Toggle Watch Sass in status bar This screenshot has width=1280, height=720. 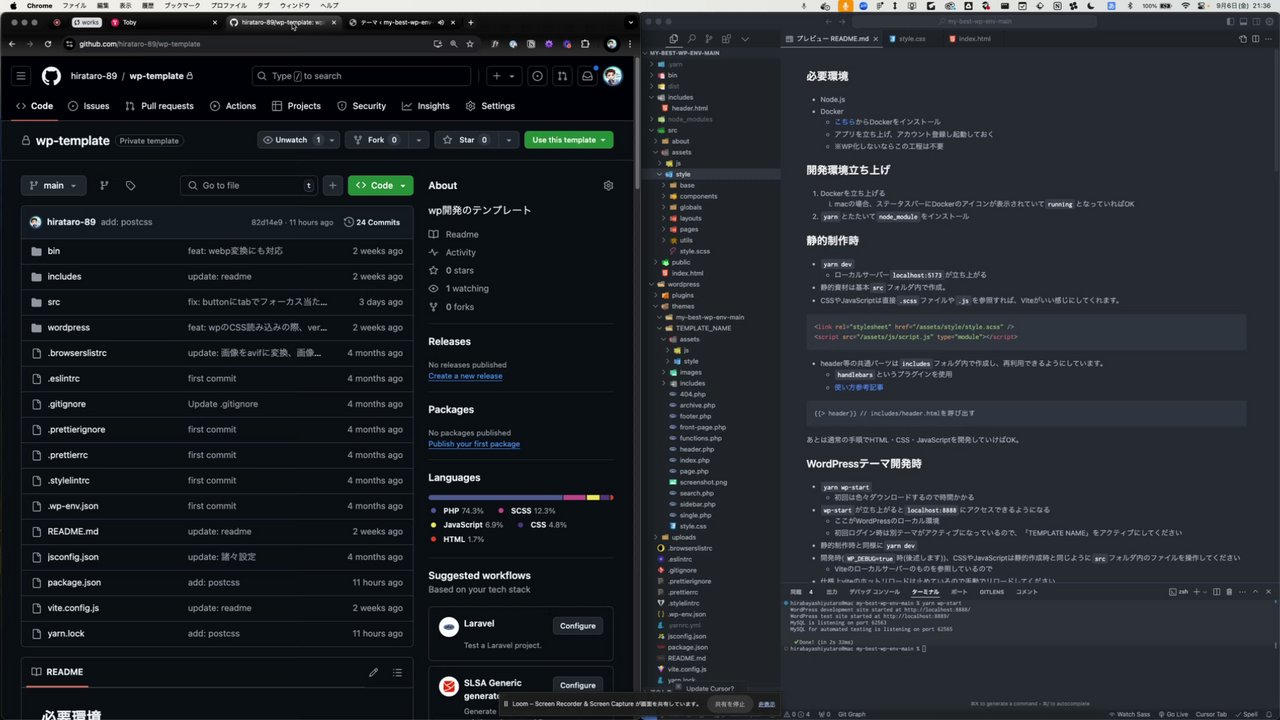click(1129, 714)
